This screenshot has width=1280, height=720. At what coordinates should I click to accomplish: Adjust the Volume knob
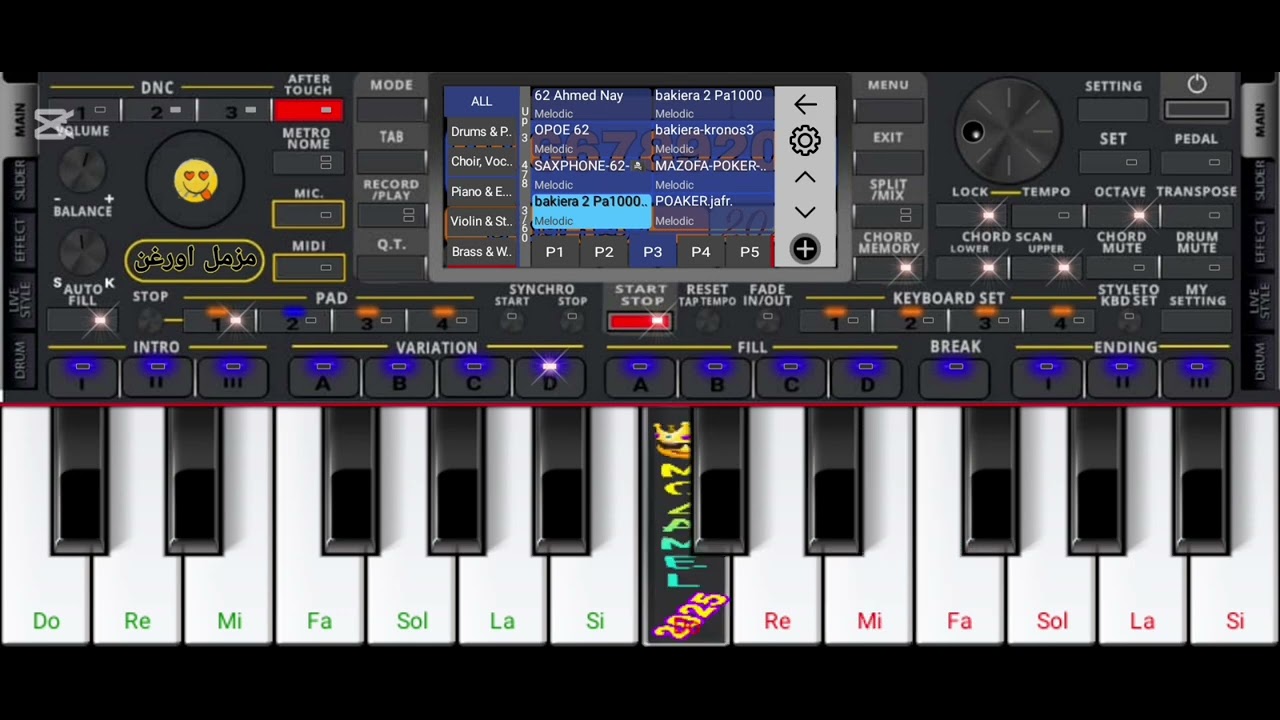82,170
